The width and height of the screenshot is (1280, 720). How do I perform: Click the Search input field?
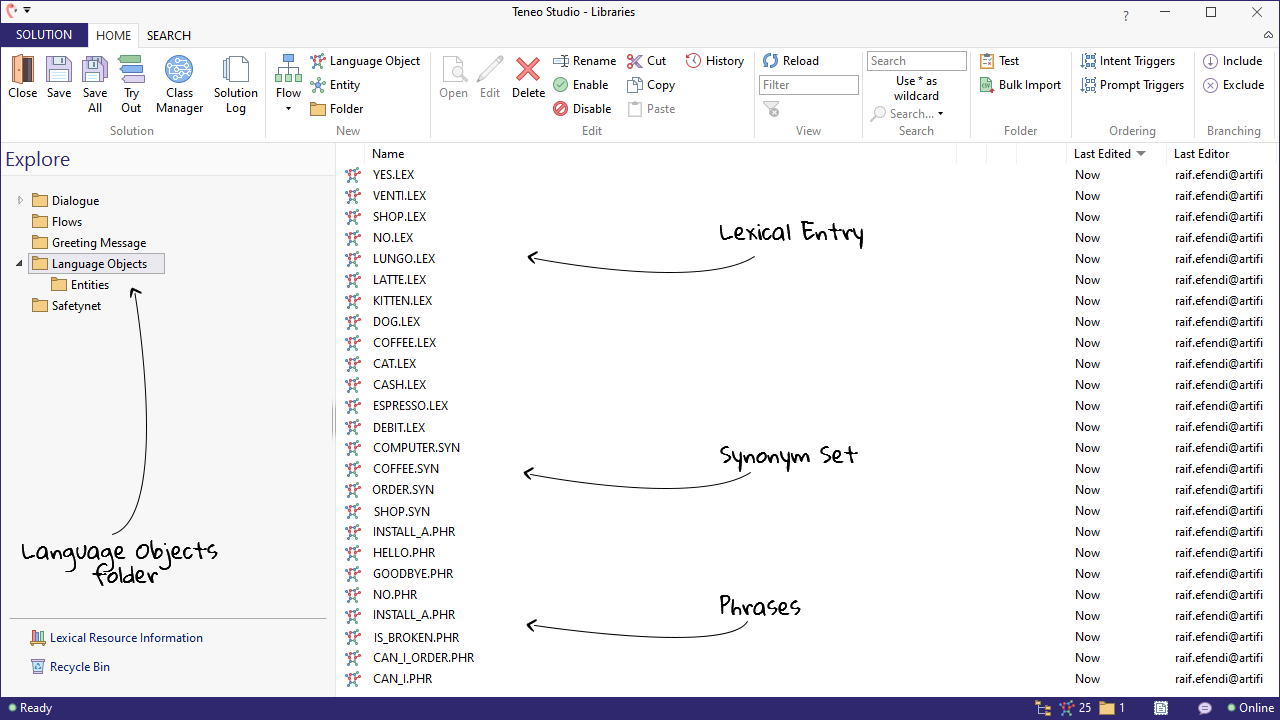click(x=917, y=61)
